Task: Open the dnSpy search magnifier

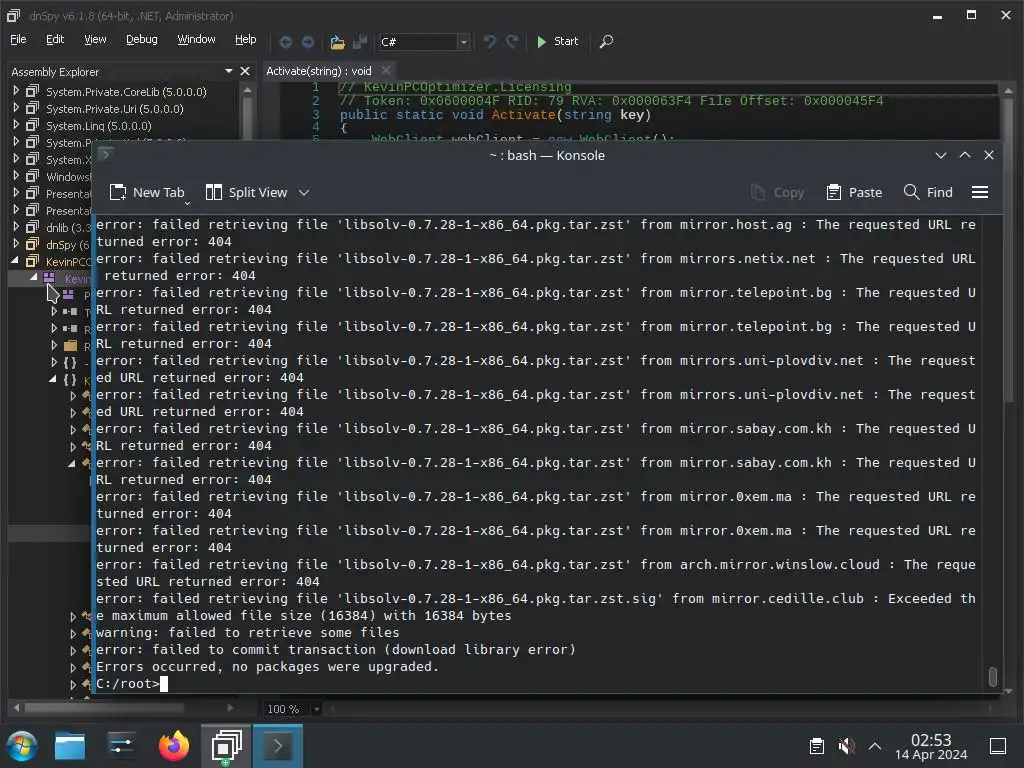Action: coord(606,42)
